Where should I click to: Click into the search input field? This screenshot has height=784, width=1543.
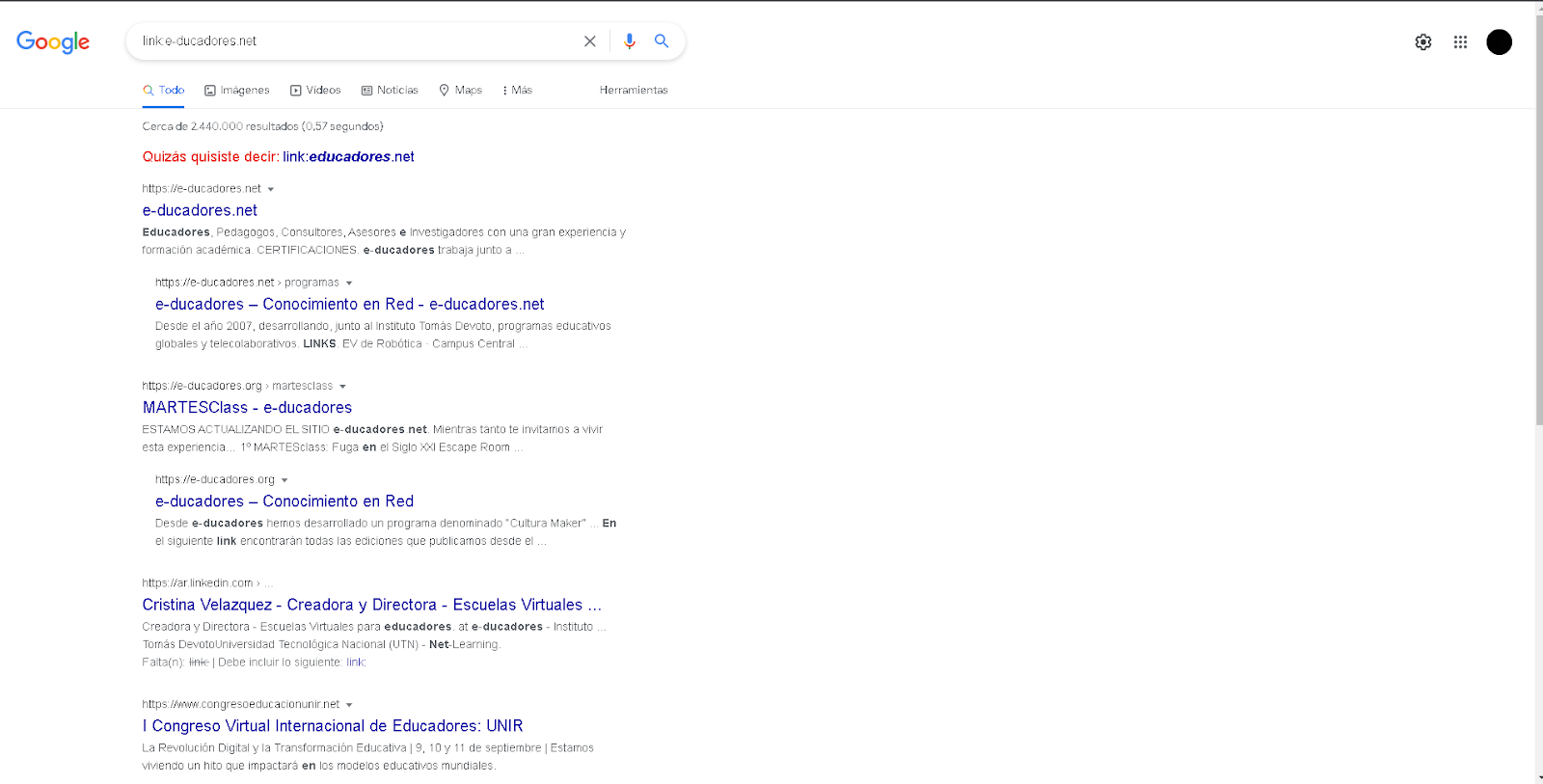pos(357,41)
